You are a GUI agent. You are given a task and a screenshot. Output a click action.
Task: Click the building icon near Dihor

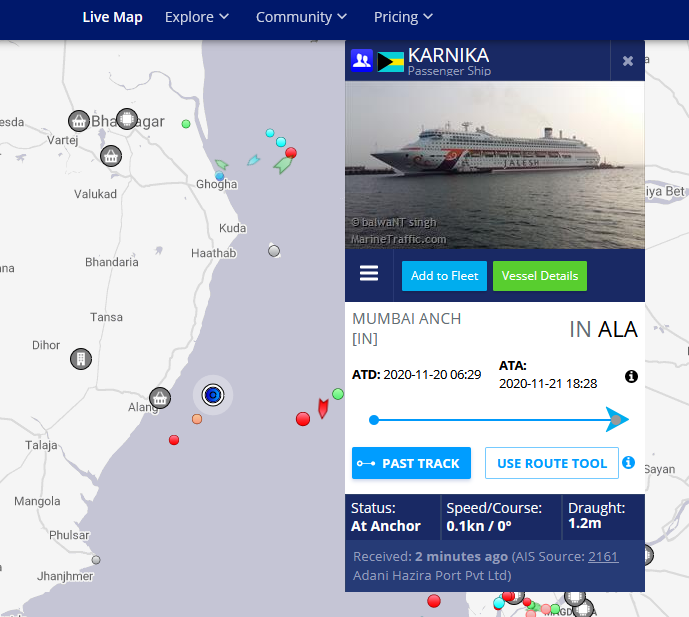81,359
